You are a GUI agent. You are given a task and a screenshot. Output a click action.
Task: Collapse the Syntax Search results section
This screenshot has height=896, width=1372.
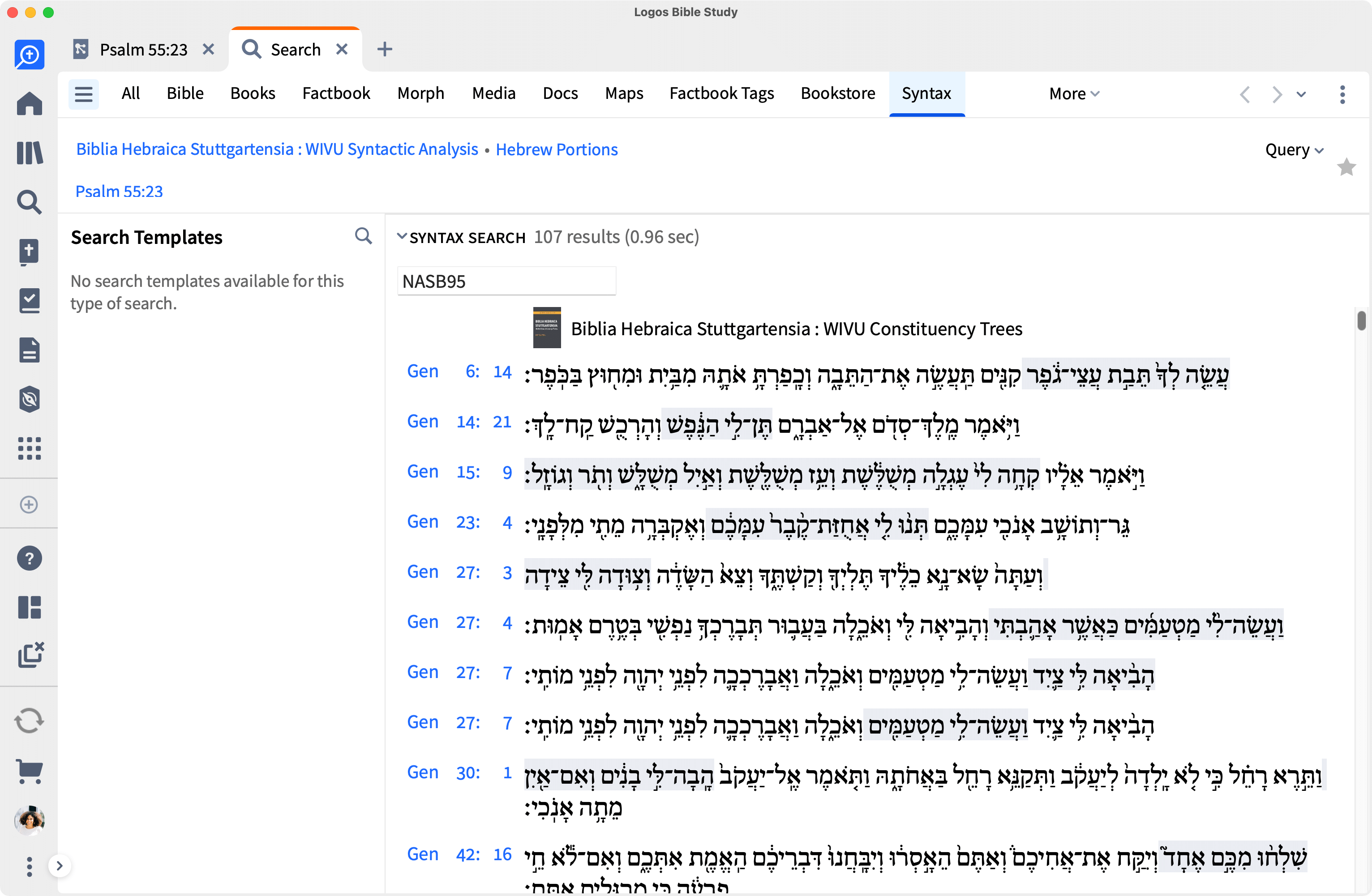(x=402, y=237)
